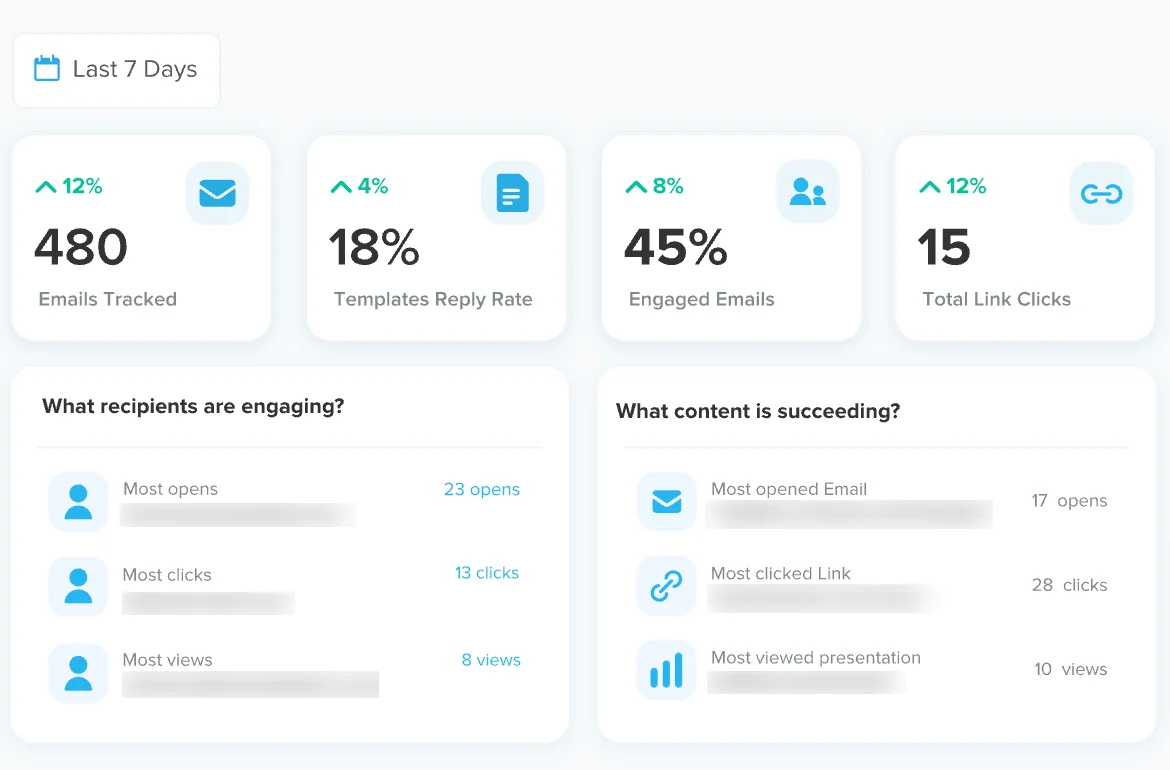This screenshot has width=1170, height=770.
Task: Open the 8 views link
Action: coord(490,660)
